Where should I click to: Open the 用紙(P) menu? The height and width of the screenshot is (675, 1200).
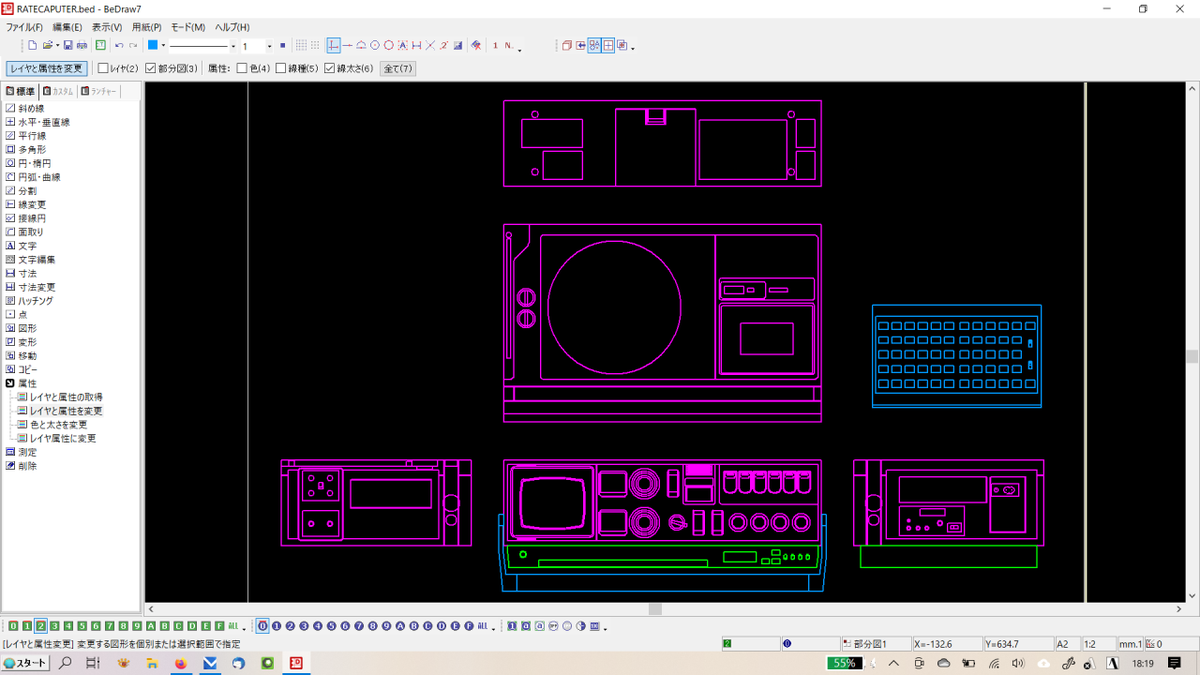click(147, 27)
